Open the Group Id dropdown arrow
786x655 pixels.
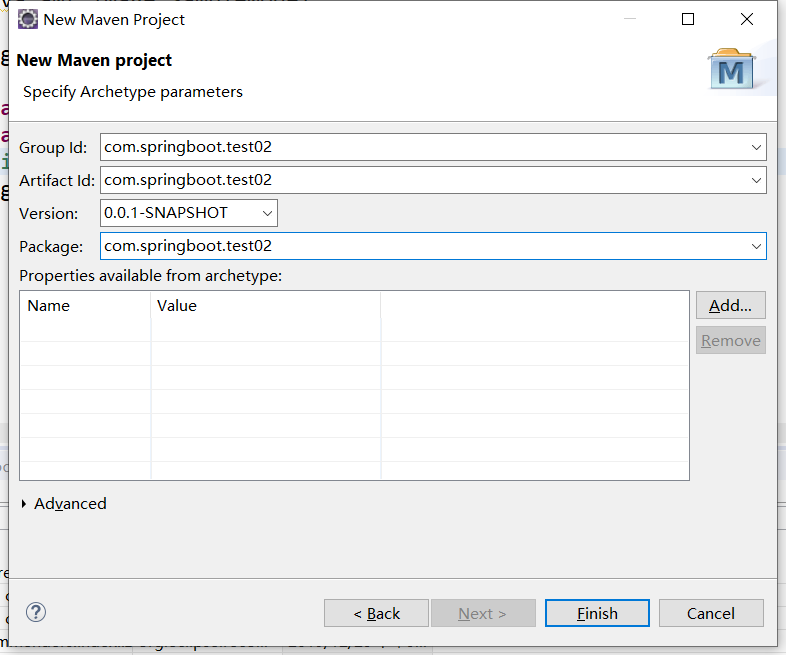756,147
